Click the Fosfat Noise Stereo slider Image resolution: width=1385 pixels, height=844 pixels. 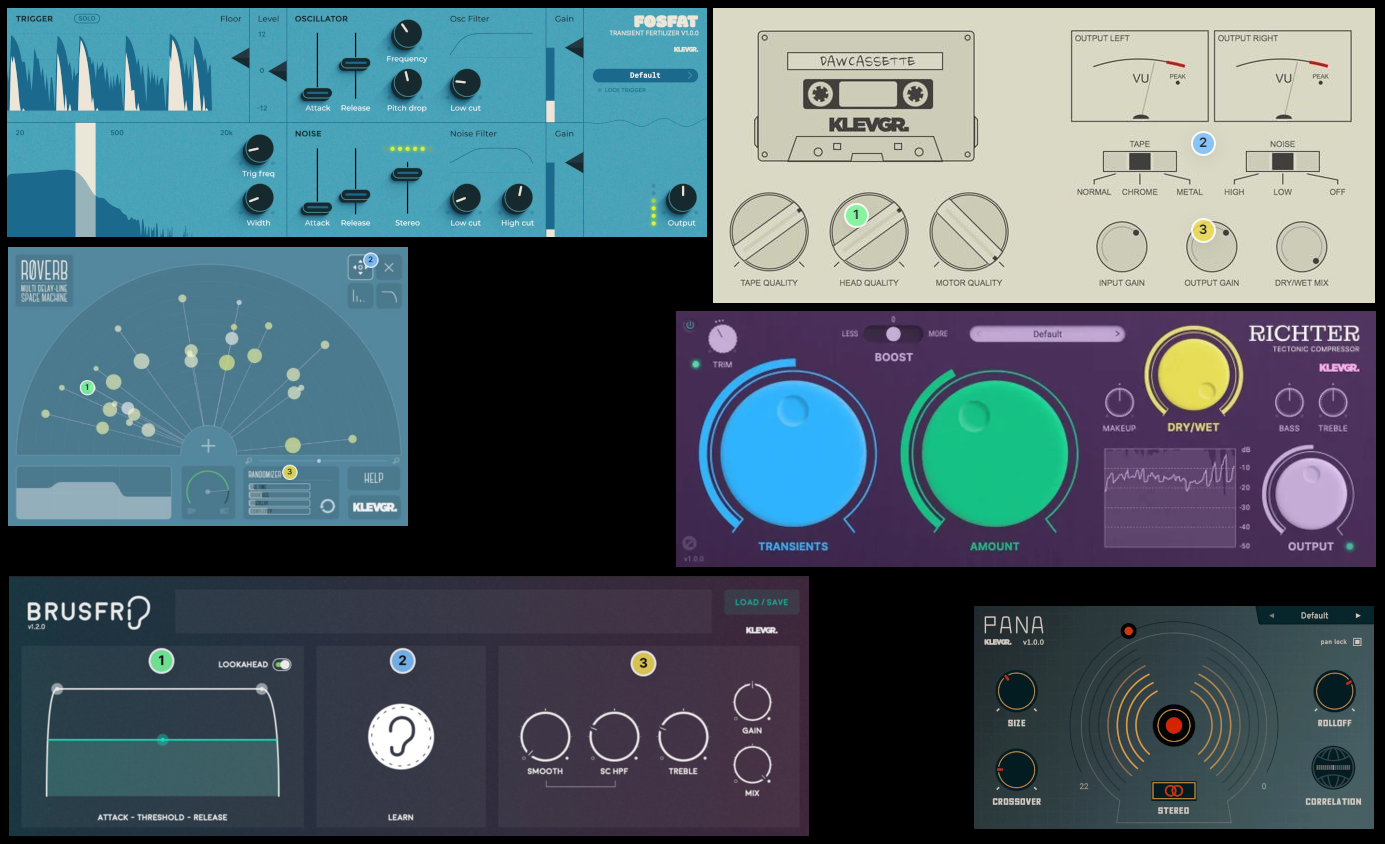tap(406, 174)
